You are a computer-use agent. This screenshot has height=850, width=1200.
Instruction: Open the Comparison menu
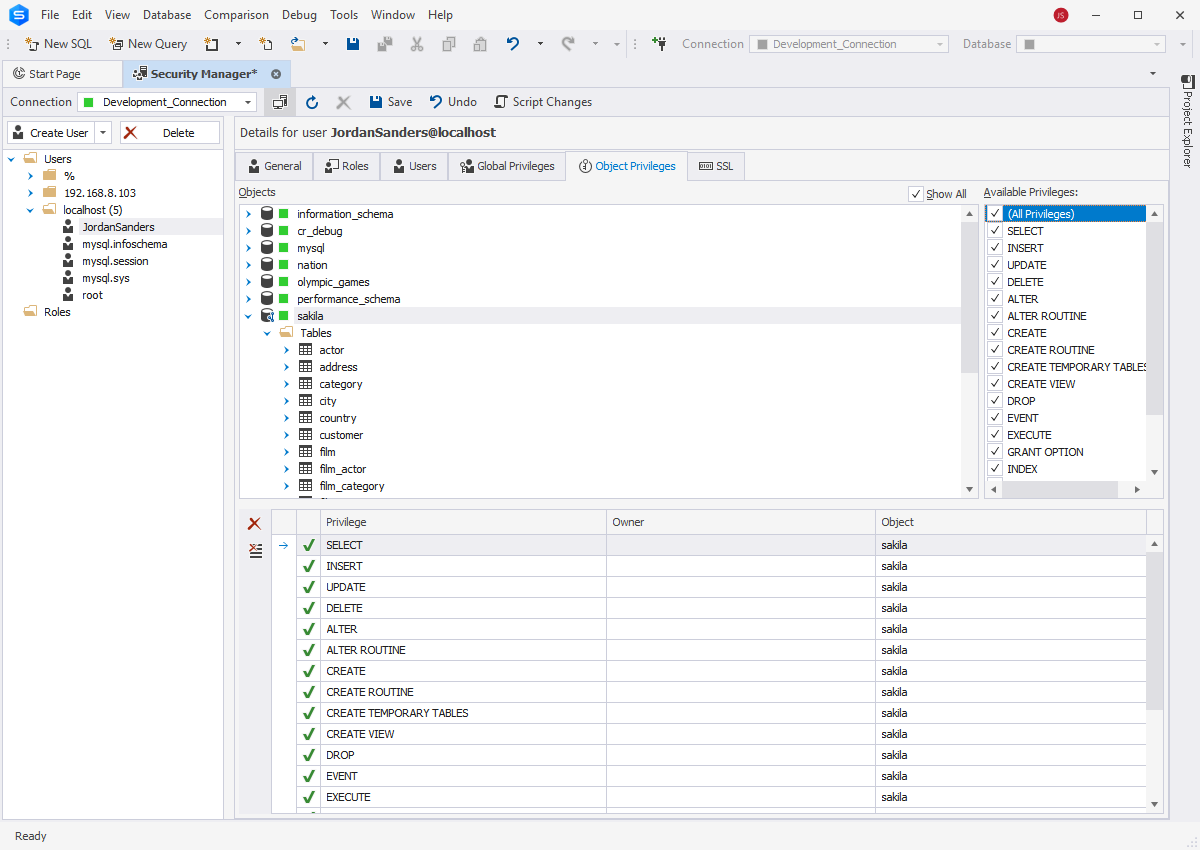(236, 15)
